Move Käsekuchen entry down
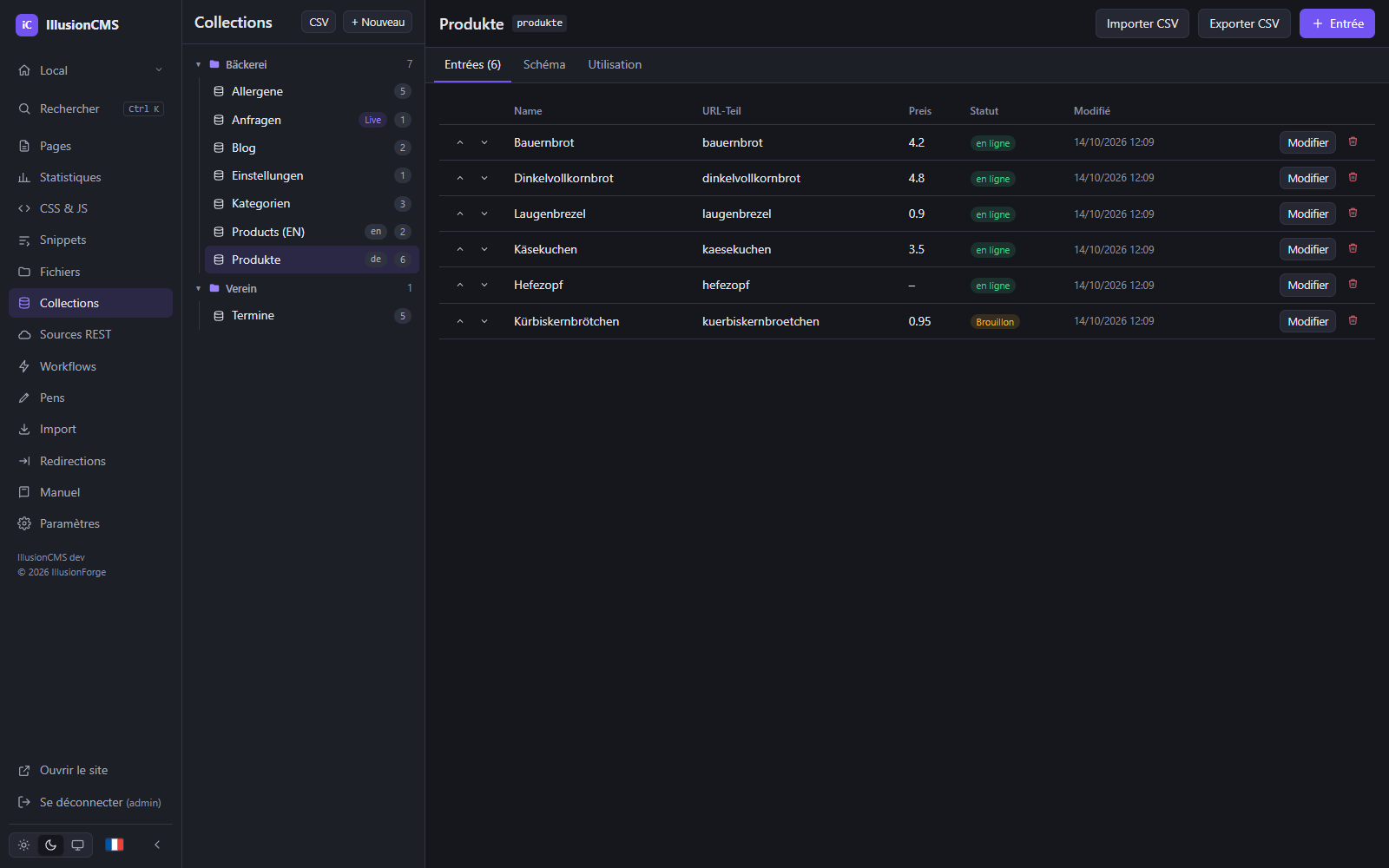The height and width of the screenshot is (868, 1389). pos(484,249)
